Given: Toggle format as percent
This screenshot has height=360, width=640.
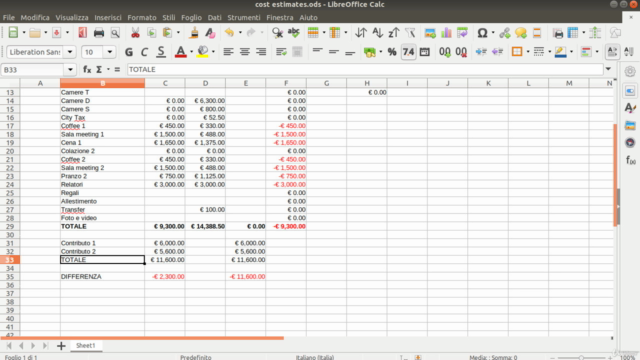Looking at the screenshot, I should pyautogui.click(x=392, y=52).
